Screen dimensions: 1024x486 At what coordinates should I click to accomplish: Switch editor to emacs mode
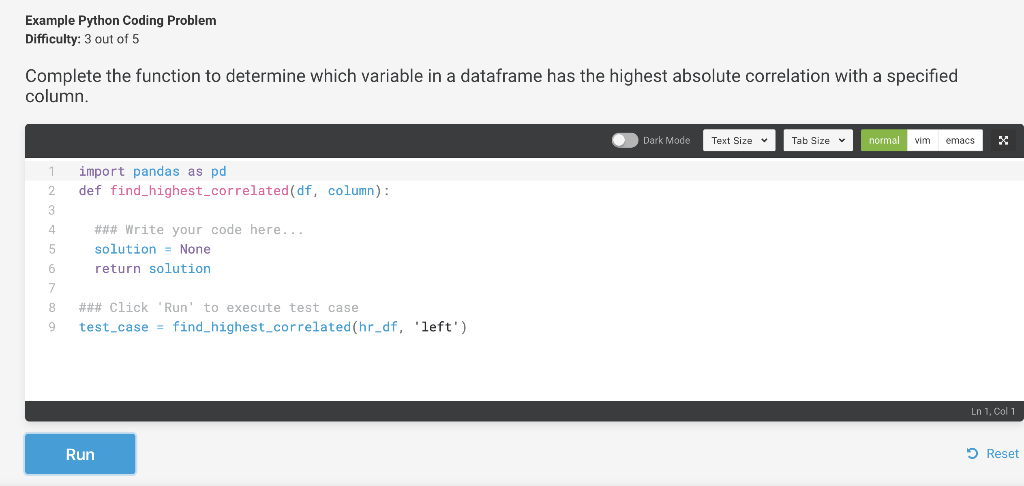click(960, 140)
